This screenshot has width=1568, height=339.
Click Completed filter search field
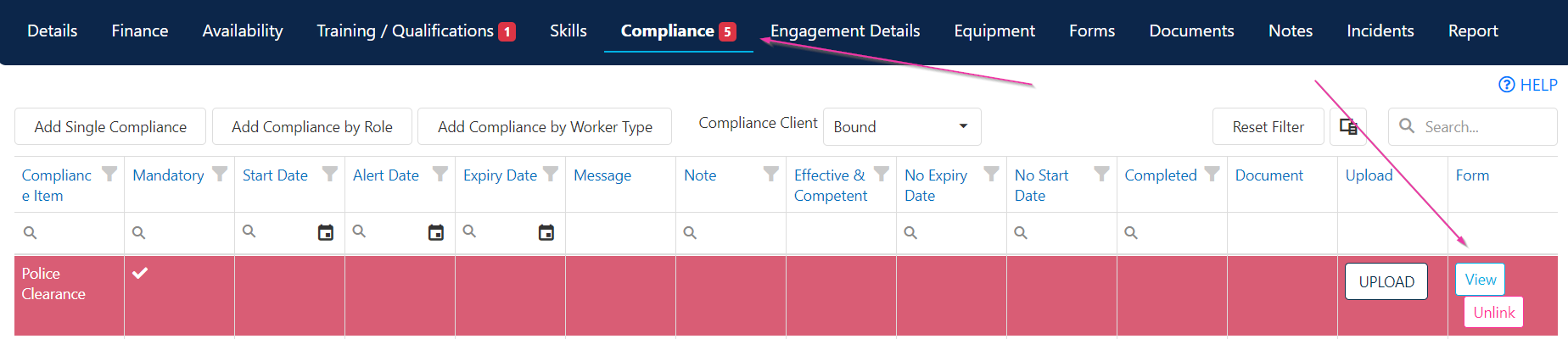click(1173, 232)
